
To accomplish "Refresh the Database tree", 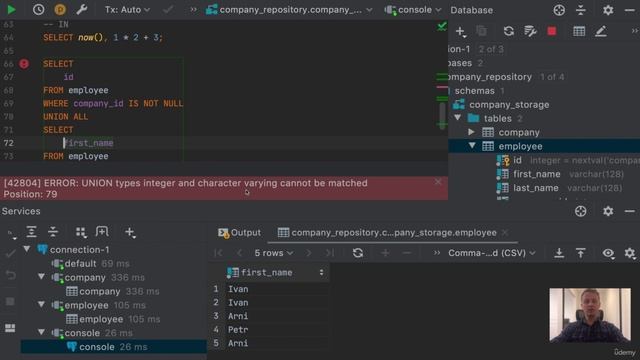I will pyautogui.click(x=509, y=31).
